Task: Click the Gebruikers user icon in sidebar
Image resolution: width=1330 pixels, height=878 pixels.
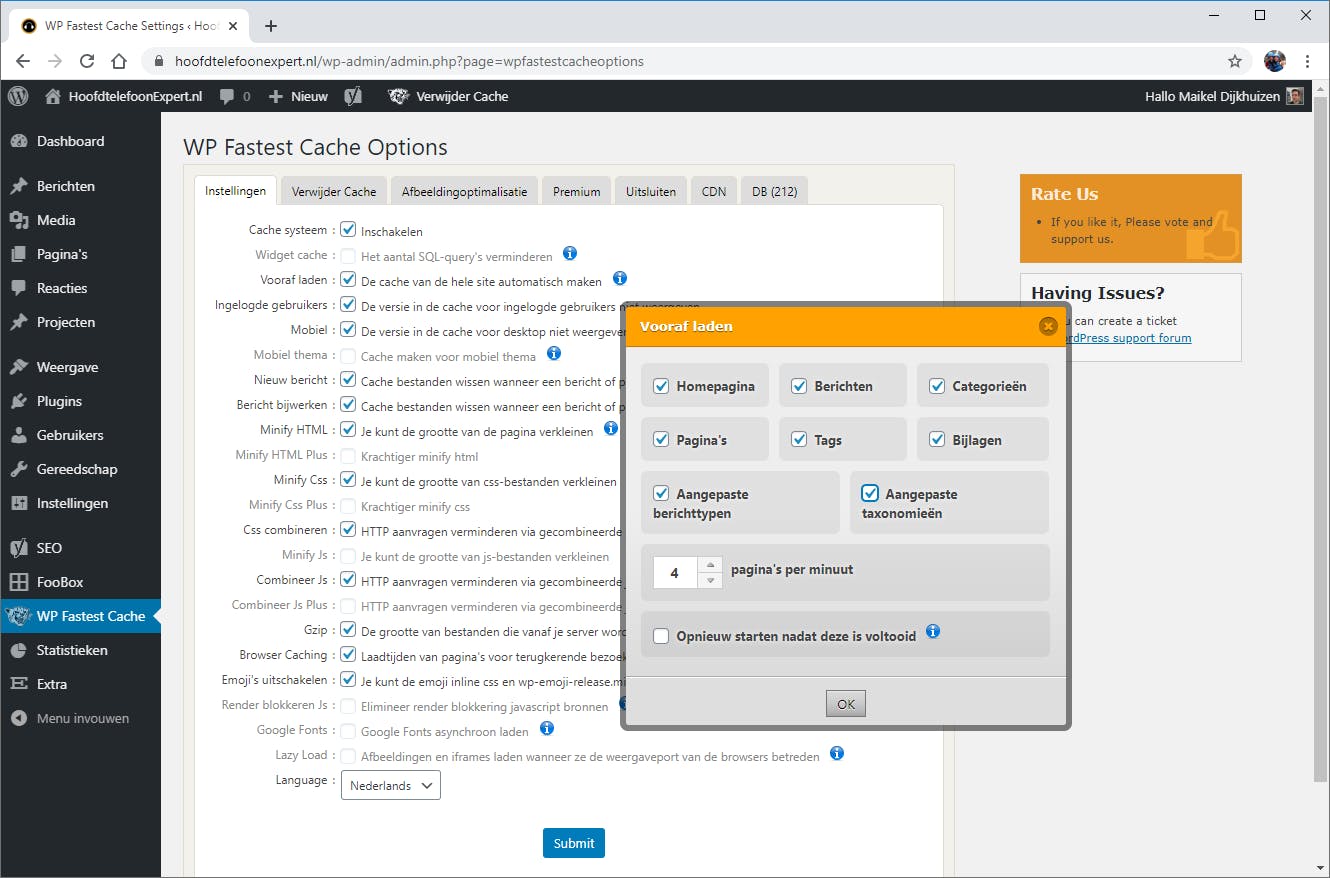Action: coord(18,435)
